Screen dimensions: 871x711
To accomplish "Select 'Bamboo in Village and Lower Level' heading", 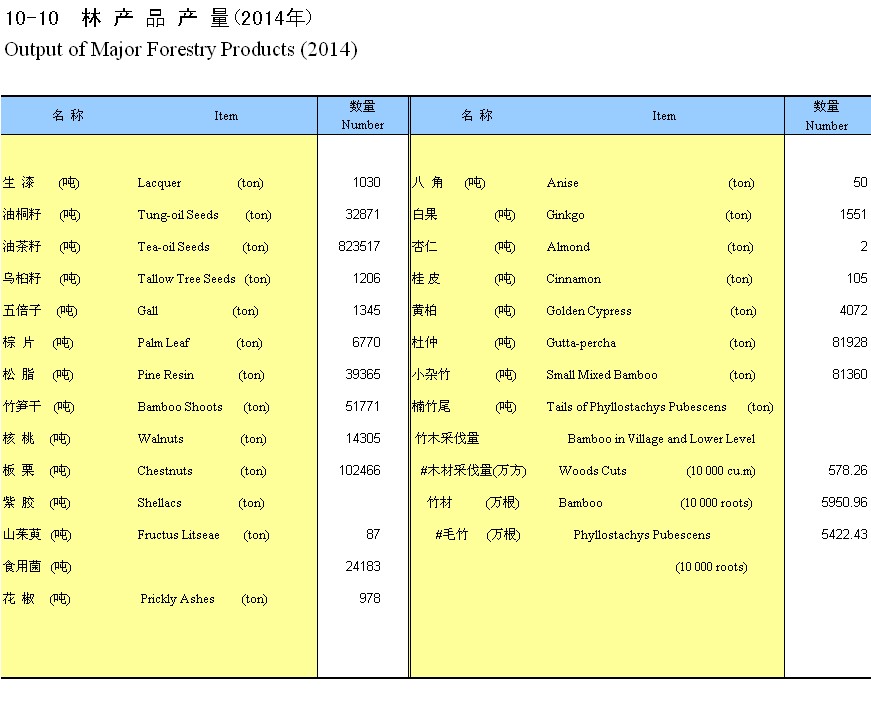I will point(661,439).
